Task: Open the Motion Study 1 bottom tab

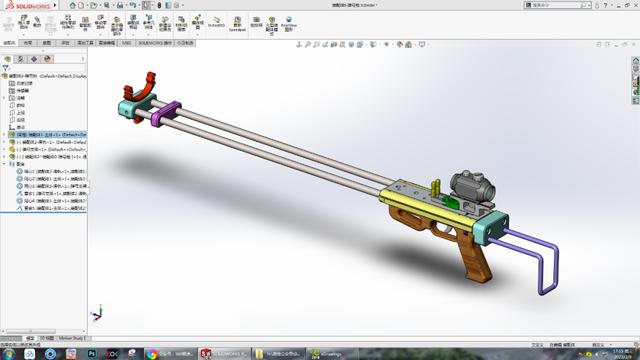Action: (x=72, y=338)
